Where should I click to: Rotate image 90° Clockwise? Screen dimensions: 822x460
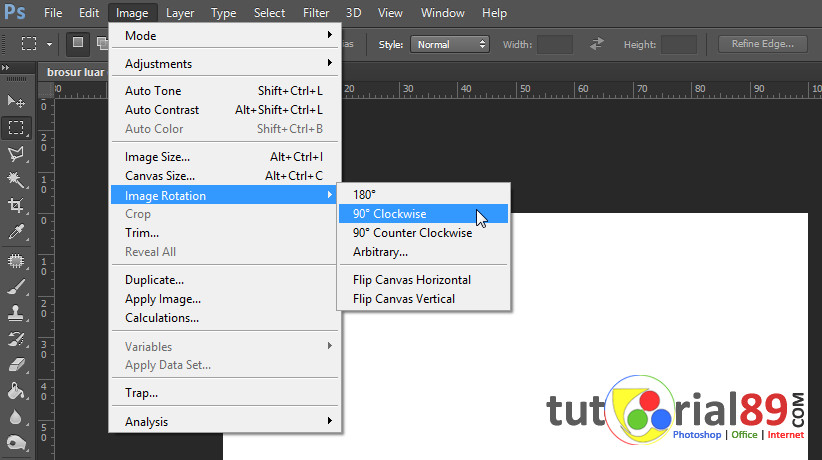[x=424, y=213]
